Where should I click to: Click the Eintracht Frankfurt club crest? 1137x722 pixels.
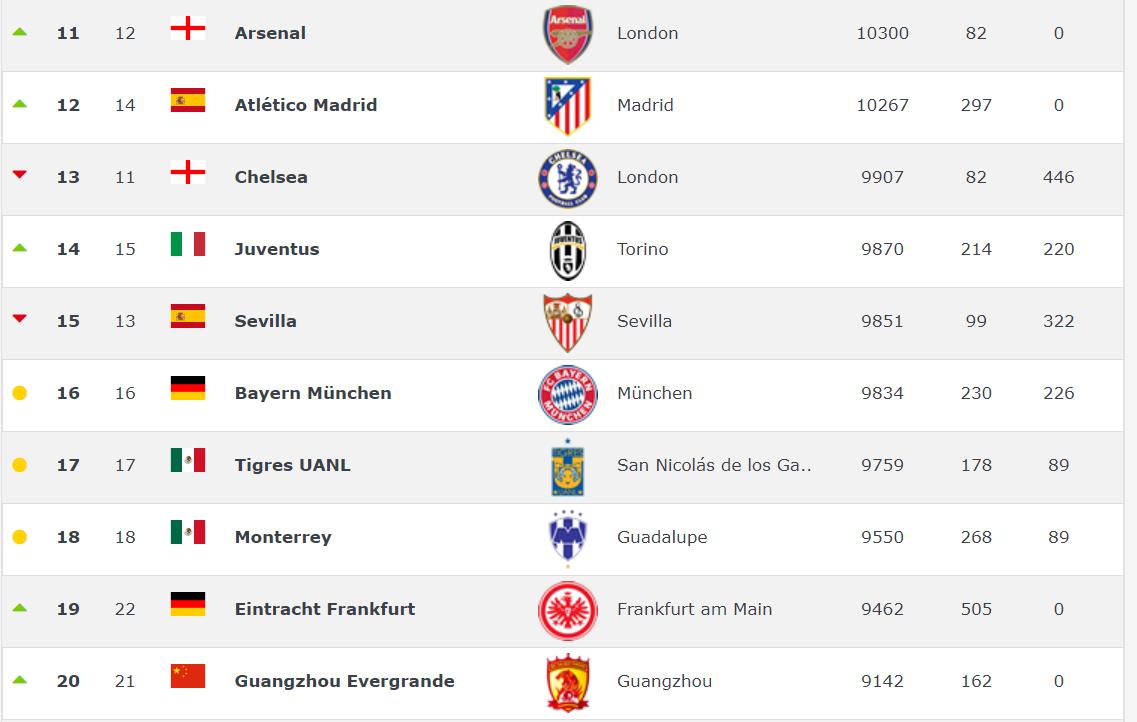[567, 610]
